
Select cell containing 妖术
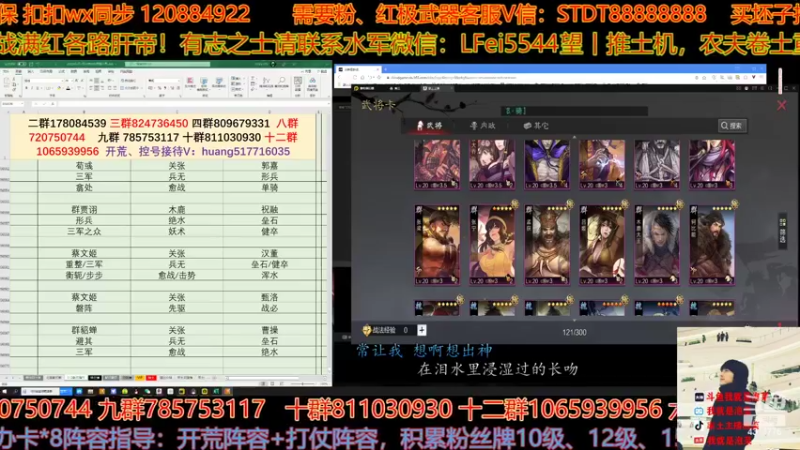click(177, 232)
